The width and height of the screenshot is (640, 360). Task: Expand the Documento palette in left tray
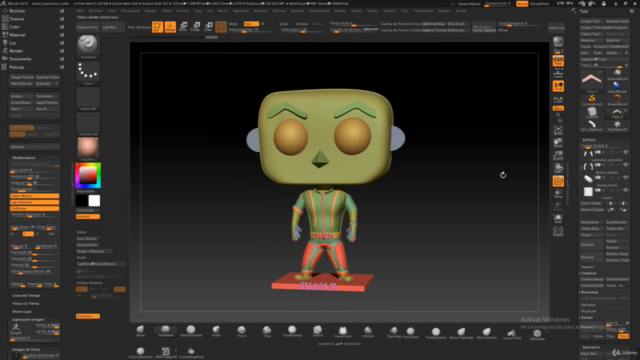pyautogui.click(x=20, y=59)
